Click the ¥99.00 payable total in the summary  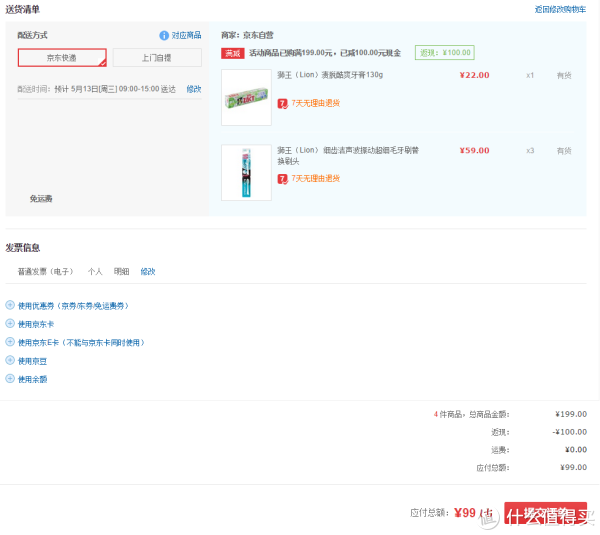click(x=573, y=467)
